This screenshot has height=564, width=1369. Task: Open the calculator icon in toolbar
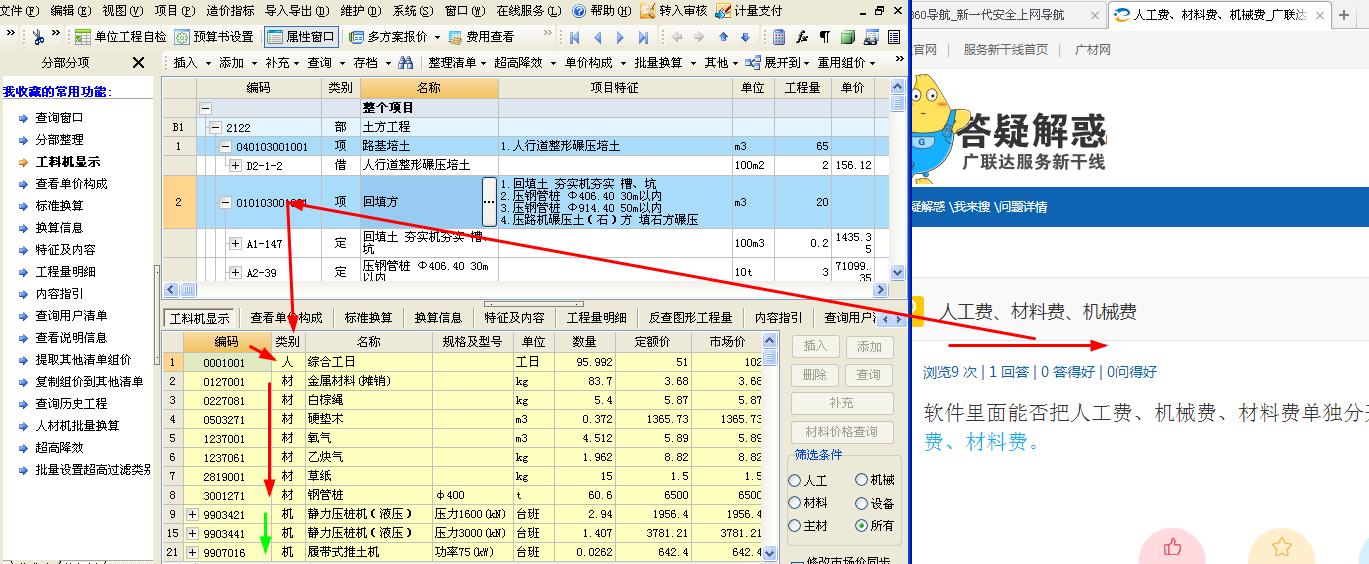click(780, 37)
